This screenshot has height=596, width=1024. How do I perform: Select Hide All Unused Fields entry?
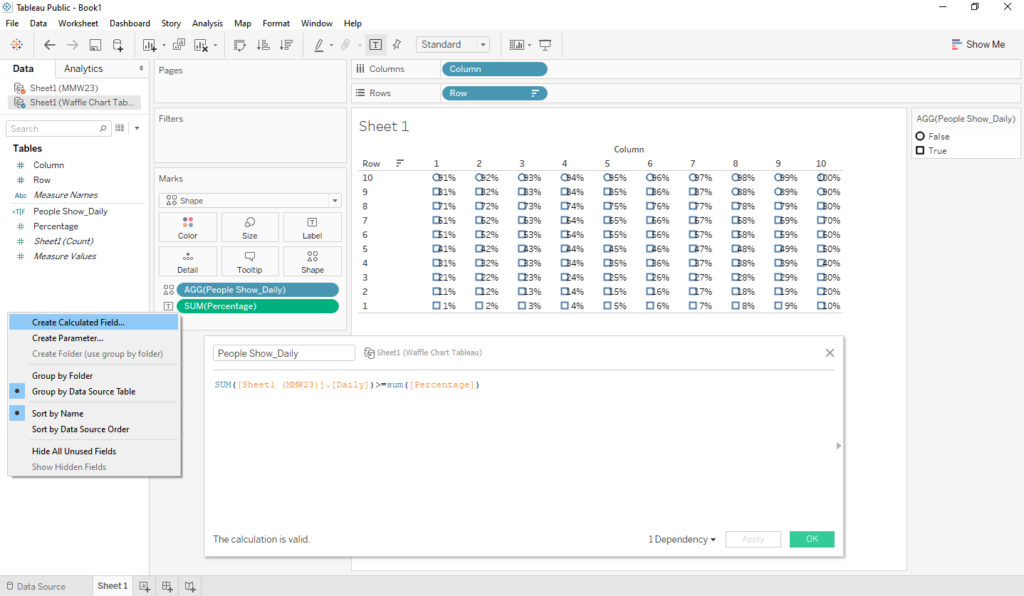[x=94, y=452]
